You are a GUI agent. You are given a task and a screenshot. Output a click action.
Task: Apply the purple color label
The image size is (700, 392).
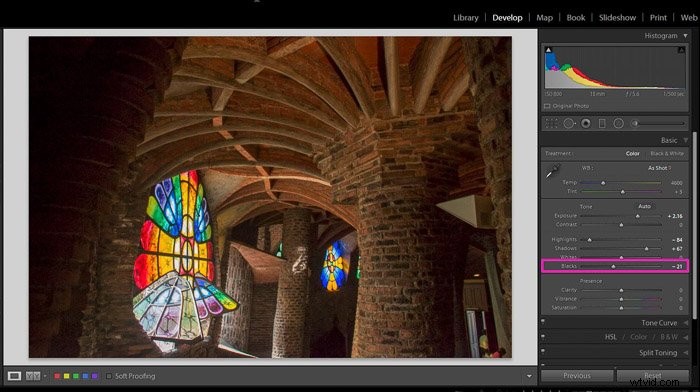[95, 376]
